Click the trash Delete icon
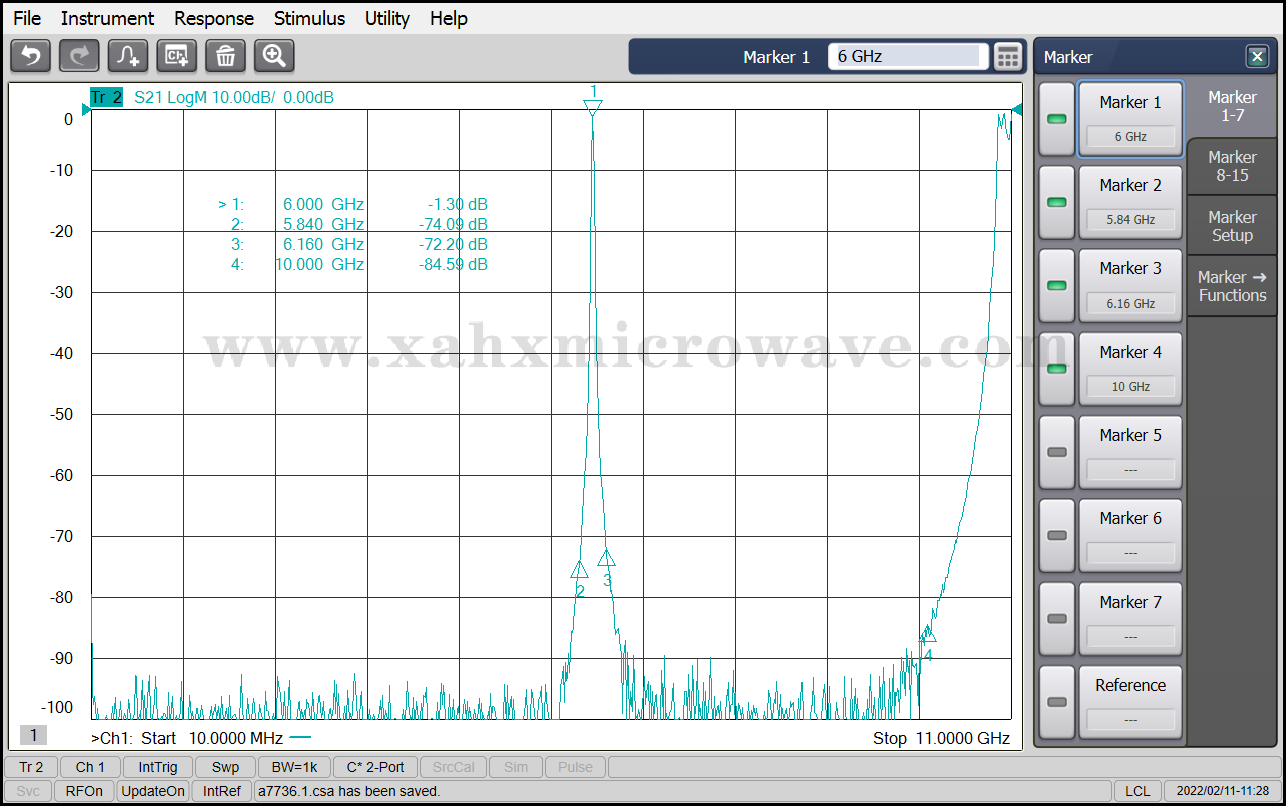This screenshot has height=806, width=1286. click(226, 56)
